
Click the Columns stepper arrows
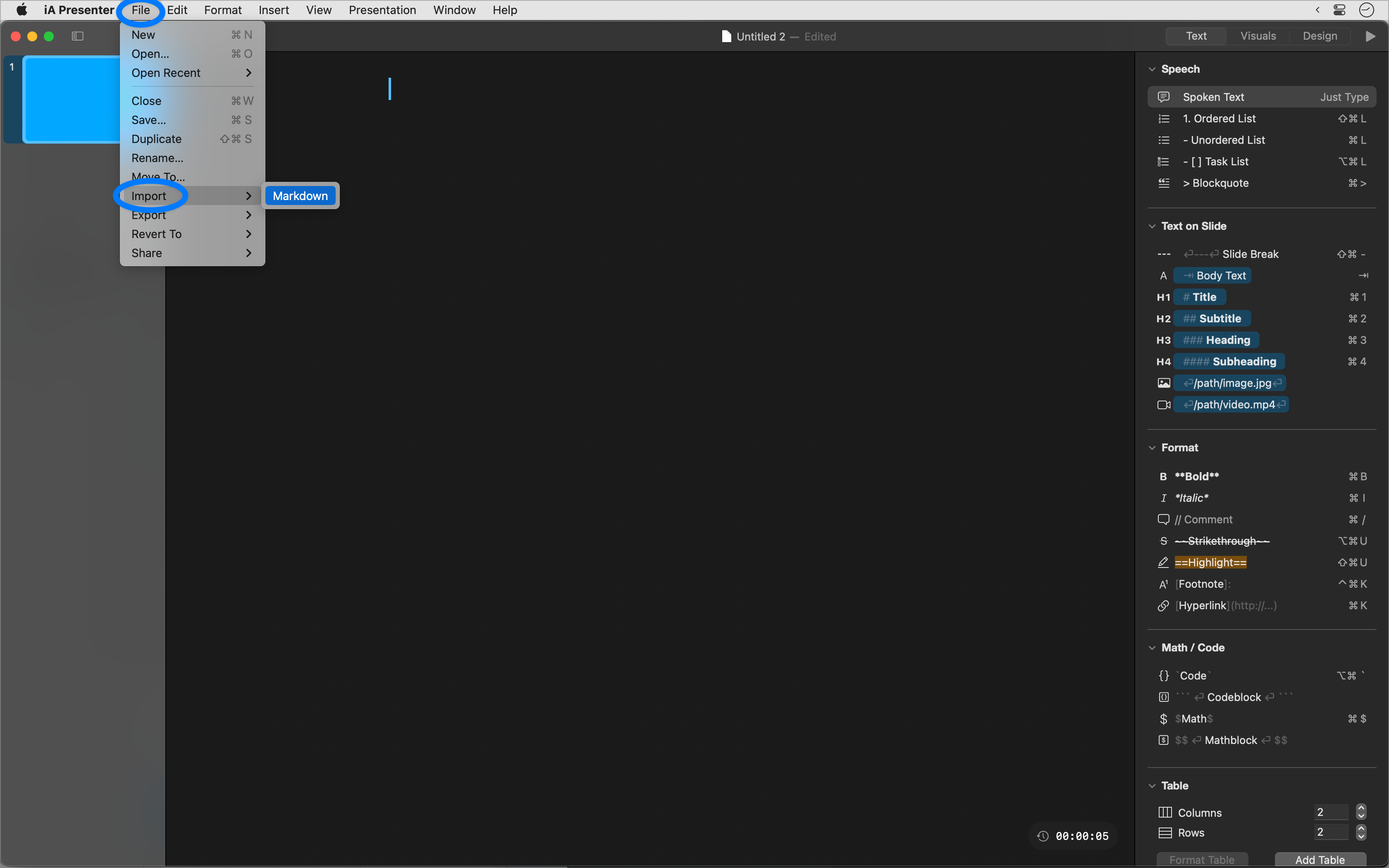(x=1361, y=812)
